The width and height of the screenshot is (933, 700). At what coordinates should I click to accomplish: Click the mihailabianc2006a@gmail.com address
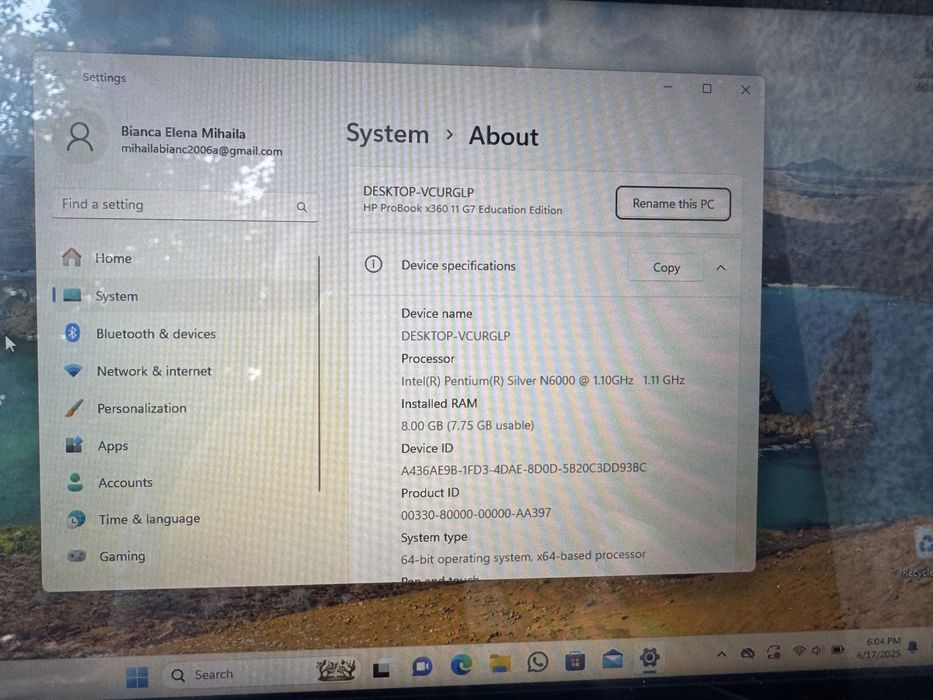pos(202,150)
